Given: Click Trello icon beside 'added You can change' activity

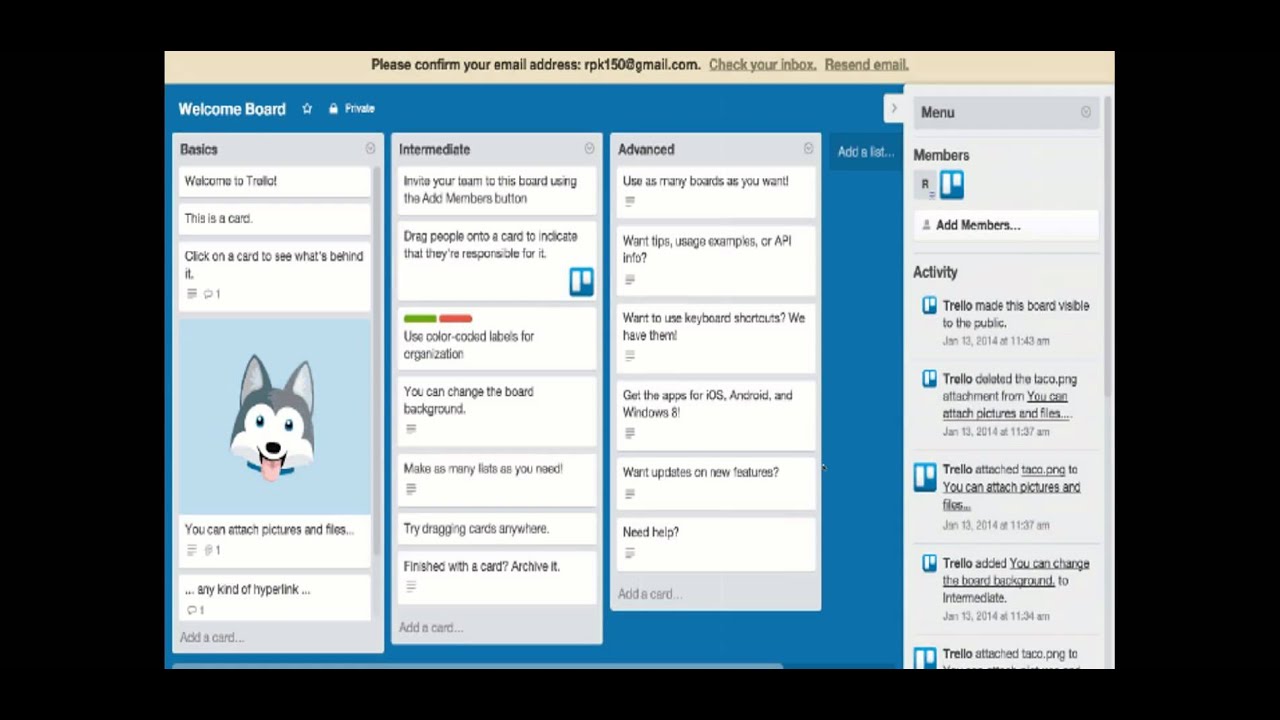Looking at the screenshot, I should [x=929, y=563].
